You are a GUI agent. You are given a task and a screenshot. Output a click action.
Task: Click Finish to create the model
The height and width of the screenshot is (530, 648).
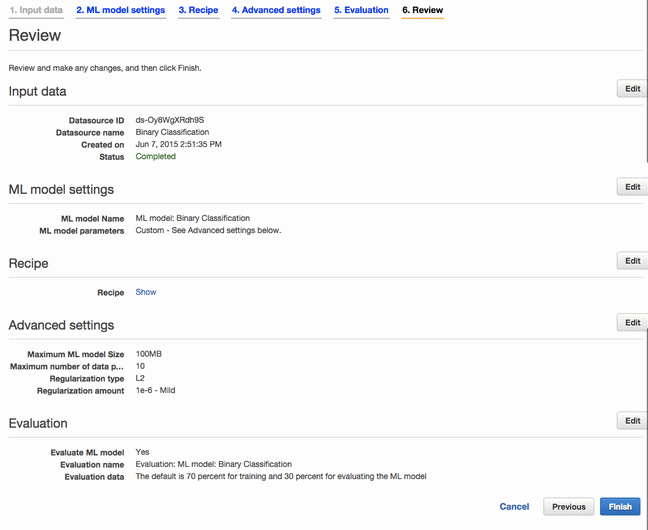620,506
